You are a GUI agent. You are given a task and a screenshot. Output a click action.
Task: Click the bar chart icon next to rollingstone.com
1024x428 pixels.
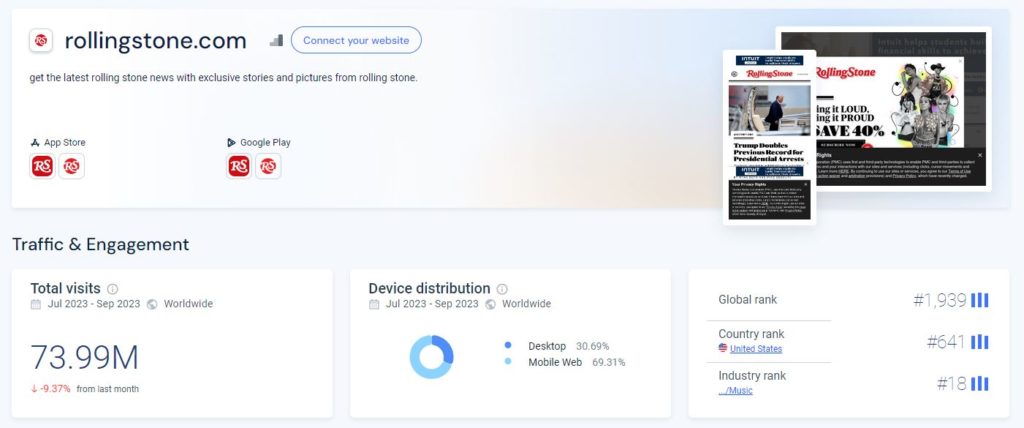coord(276,41)
